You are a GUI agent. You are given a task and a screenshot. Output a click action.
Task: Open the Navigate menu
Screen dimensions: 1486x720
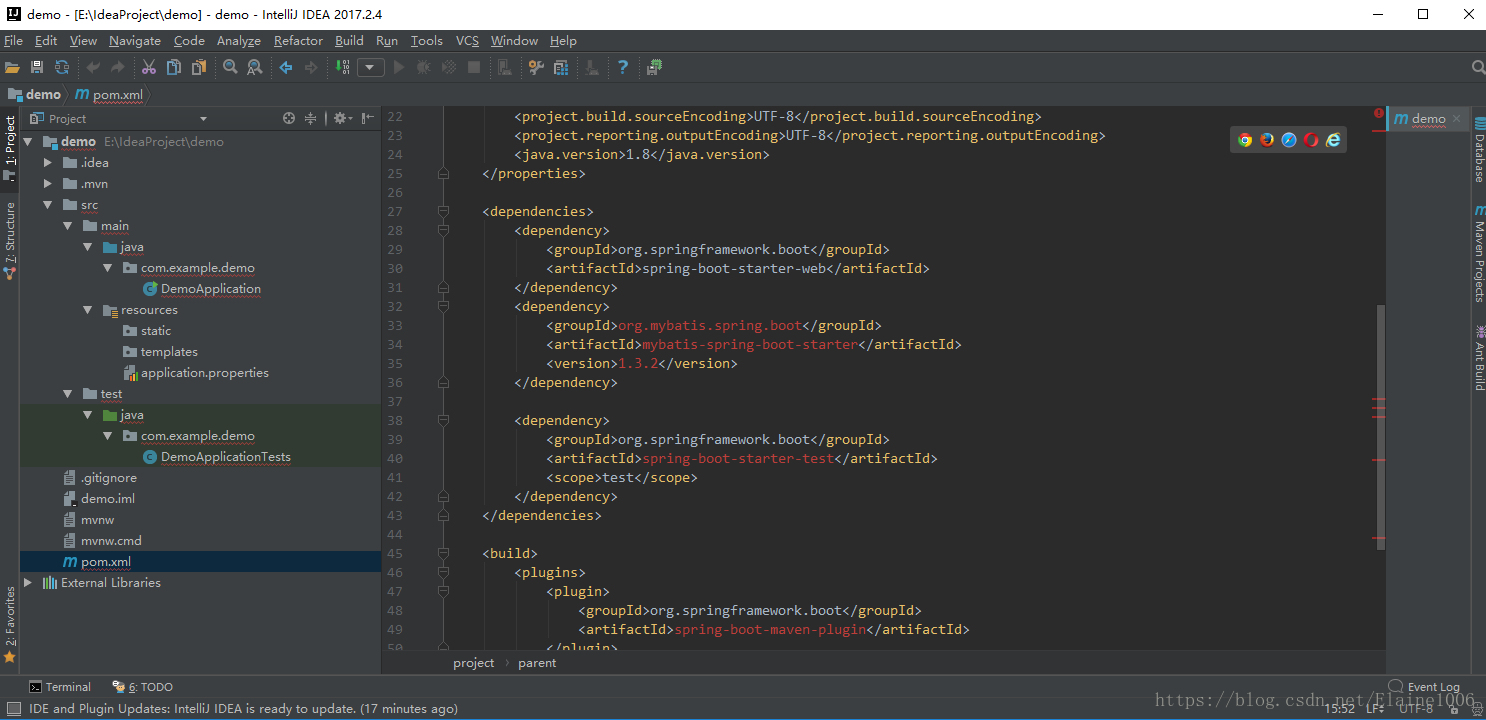[135, 41]
